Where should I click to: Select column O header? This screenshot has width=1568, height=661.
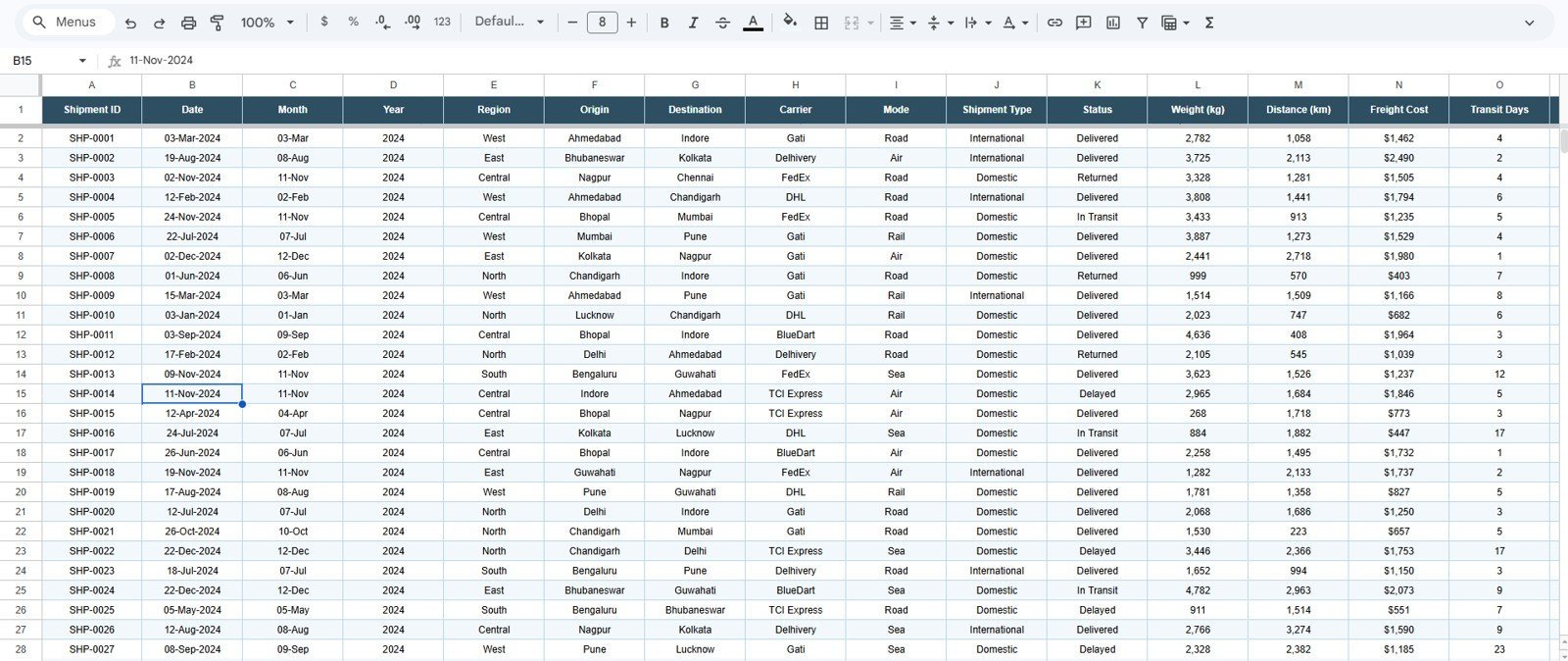click(1499, 85)
